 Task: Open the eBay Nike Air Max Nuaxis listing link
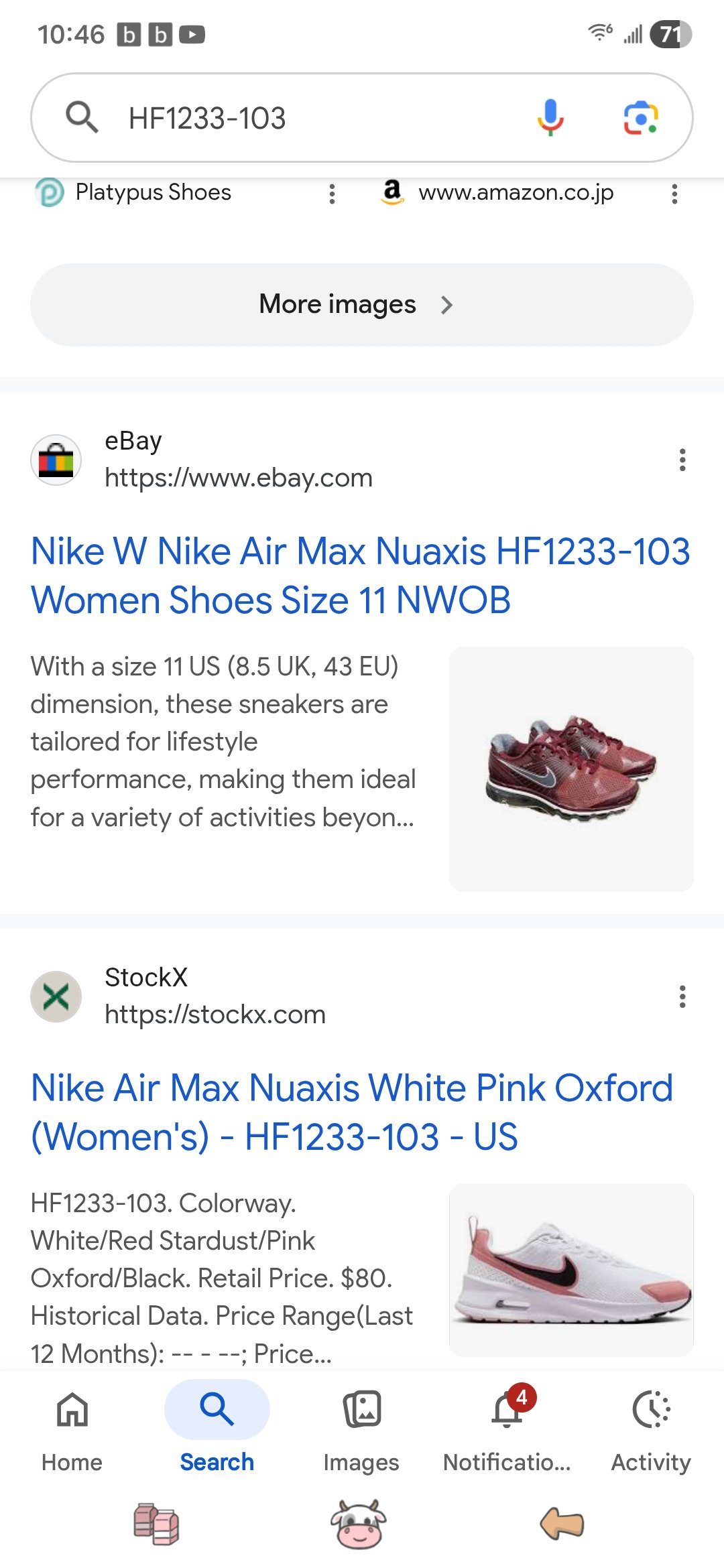pos(361,576)
